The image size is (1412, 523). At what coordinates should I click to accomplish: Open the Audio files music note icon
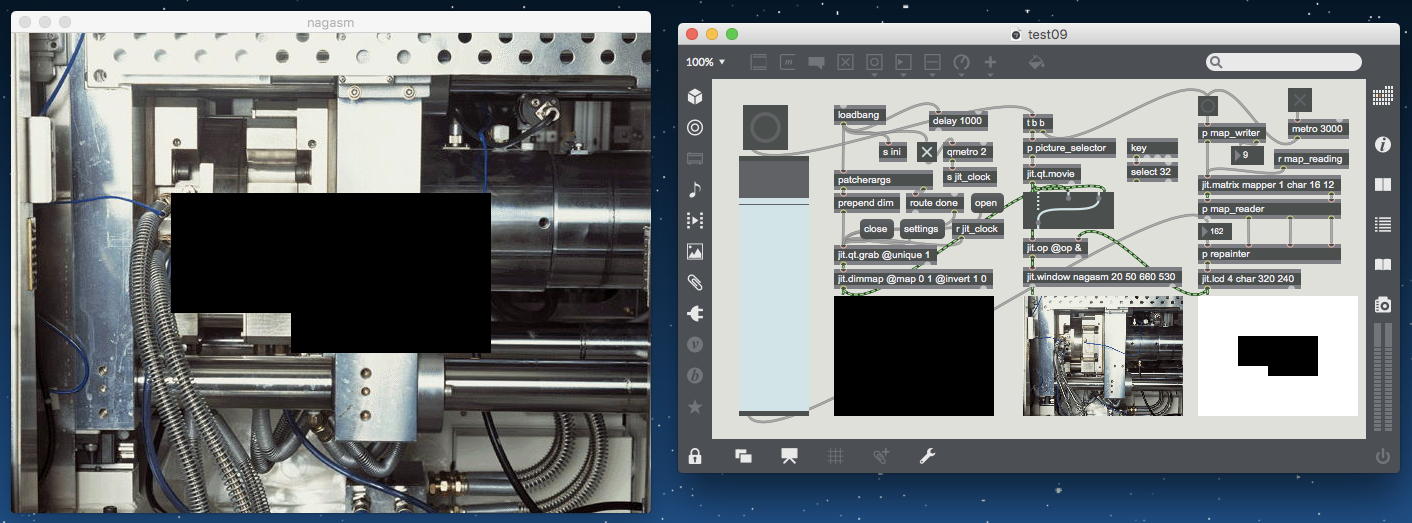(x=695, y=190)
